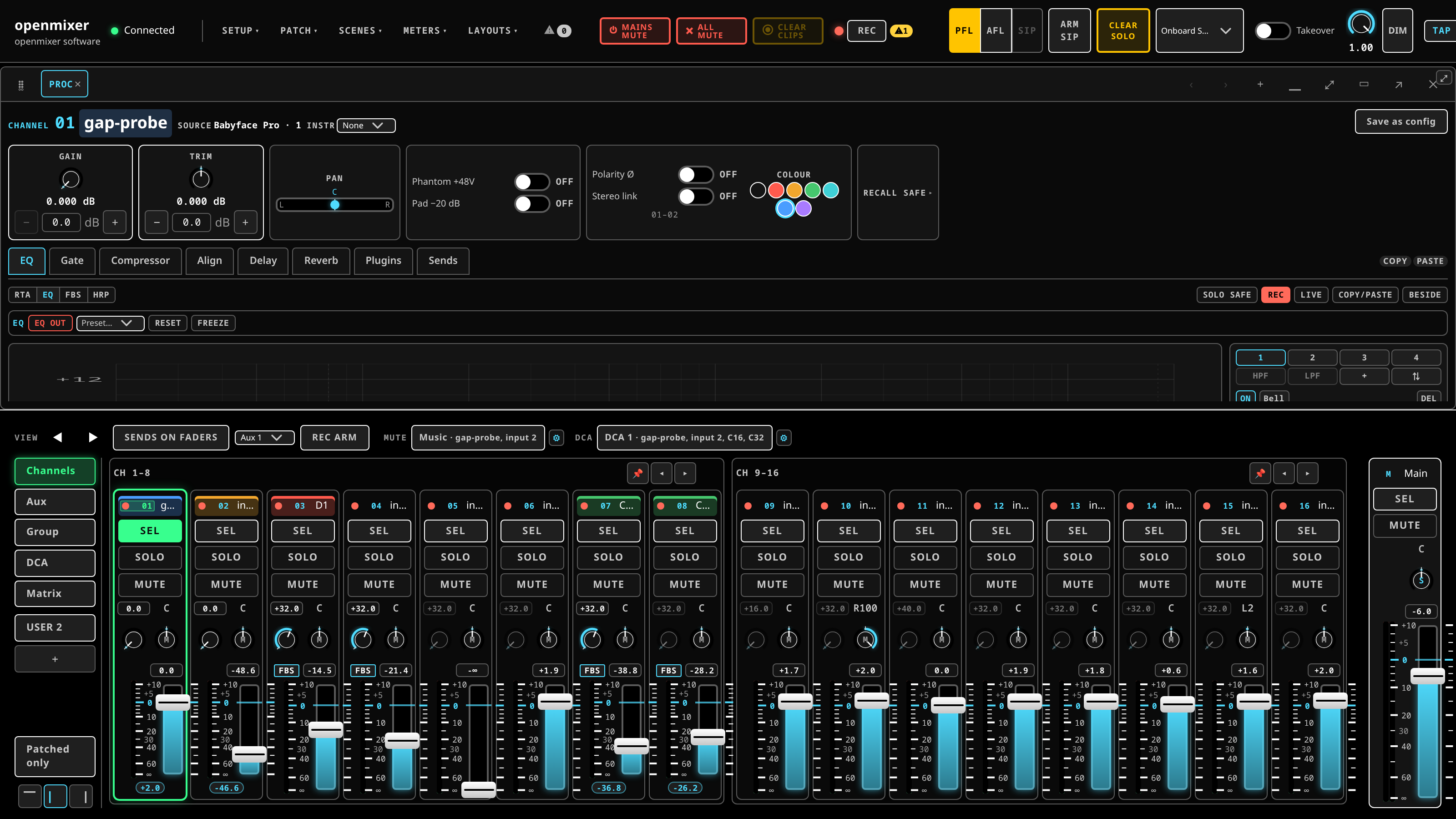Mute channel 05
The height and width of the screenshot is (819, 1456).
click(x=455, y=584)
